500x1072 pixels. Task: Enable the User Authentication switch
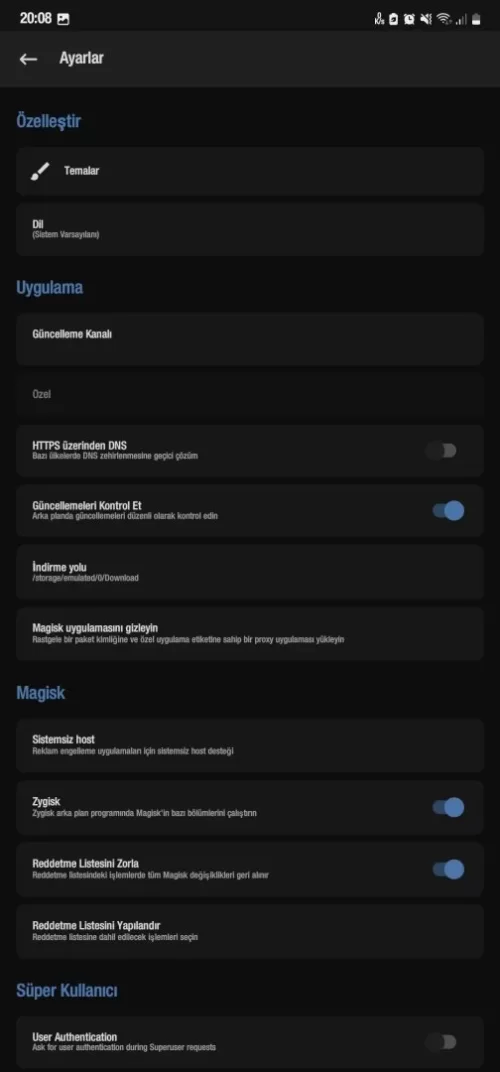tap(441, 1042)
